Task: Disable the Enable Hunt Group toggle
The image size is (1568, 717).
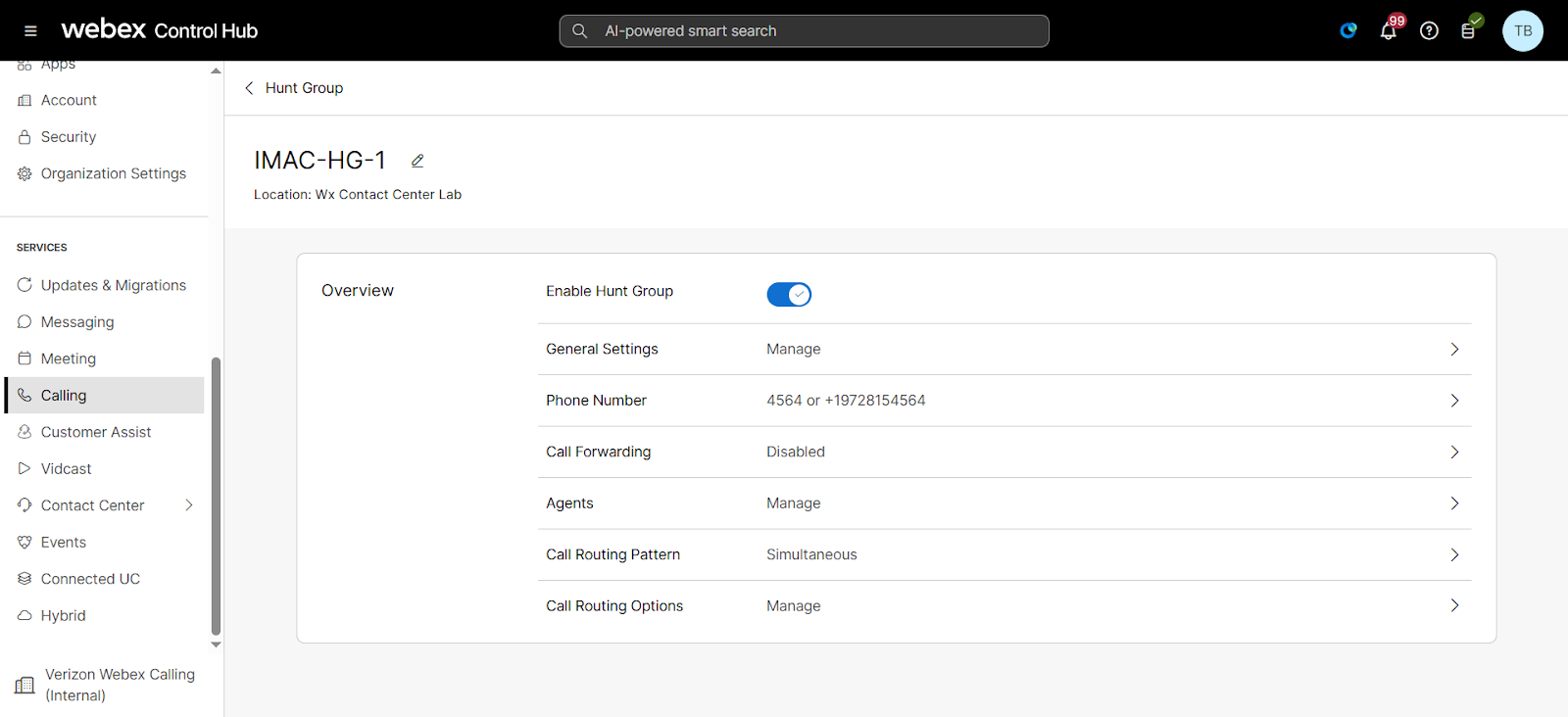Action: pyautogui.click(x=789, y=294)
